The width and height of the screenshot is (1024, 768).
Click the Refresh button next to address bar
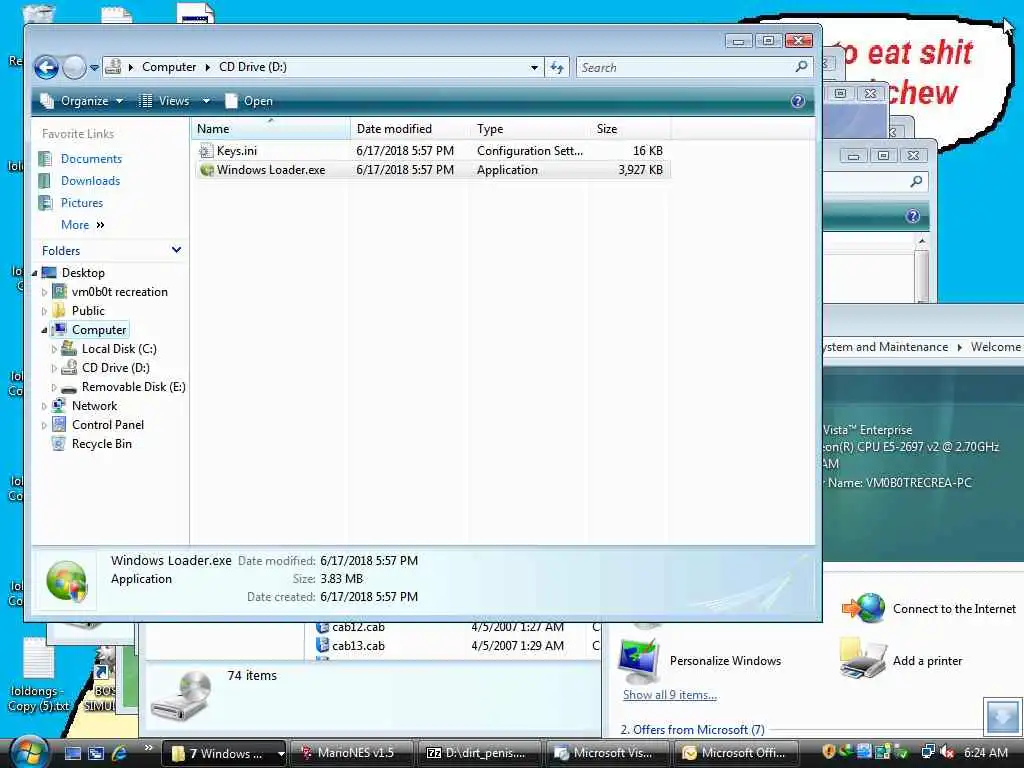coord(557,67)
